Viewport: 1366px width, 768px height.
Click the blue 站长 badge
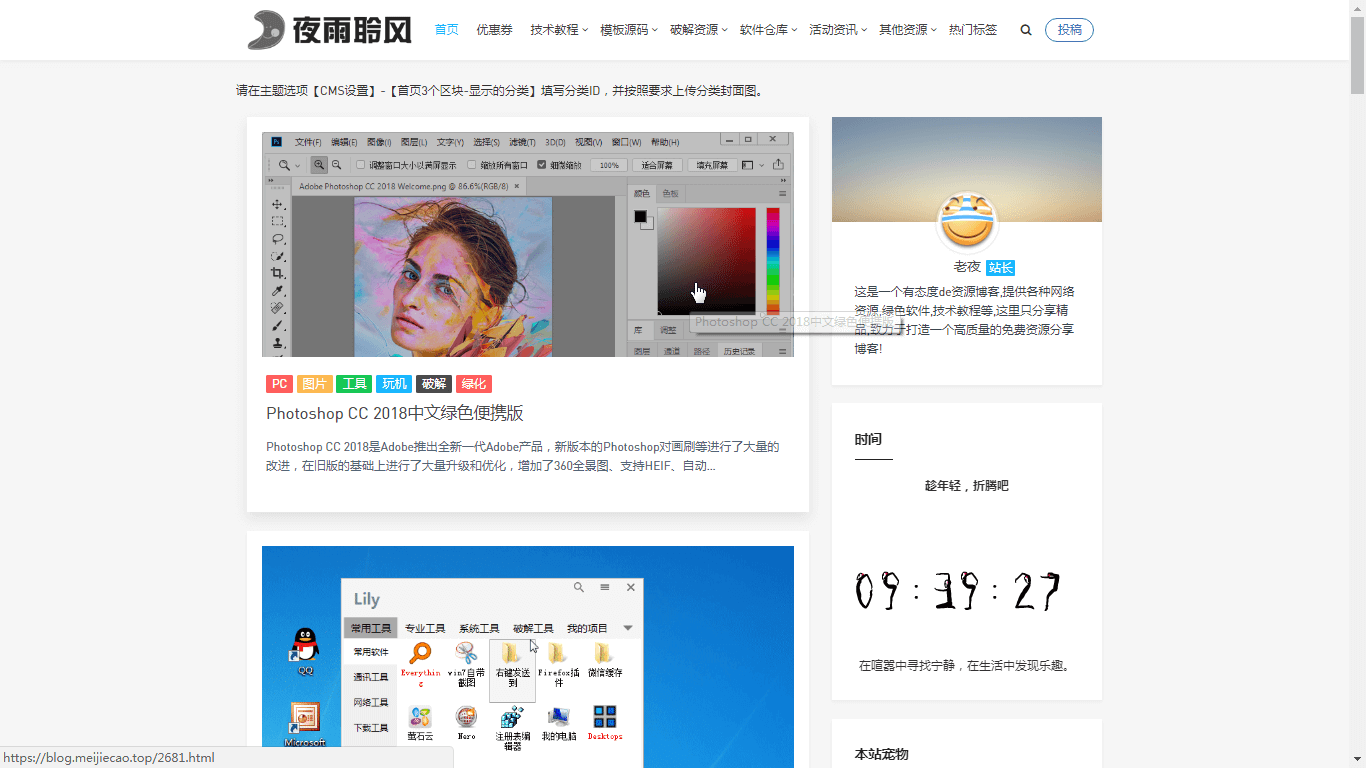[1000, 267]
